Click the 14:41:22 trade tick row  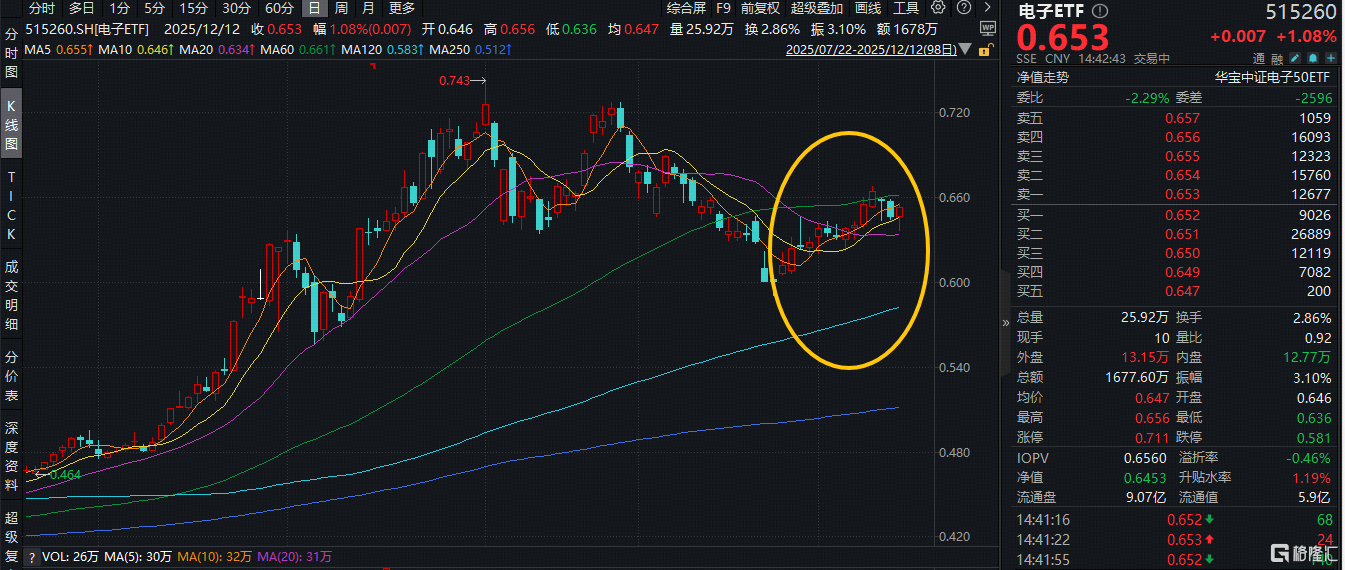click(x=1175, y=539)
